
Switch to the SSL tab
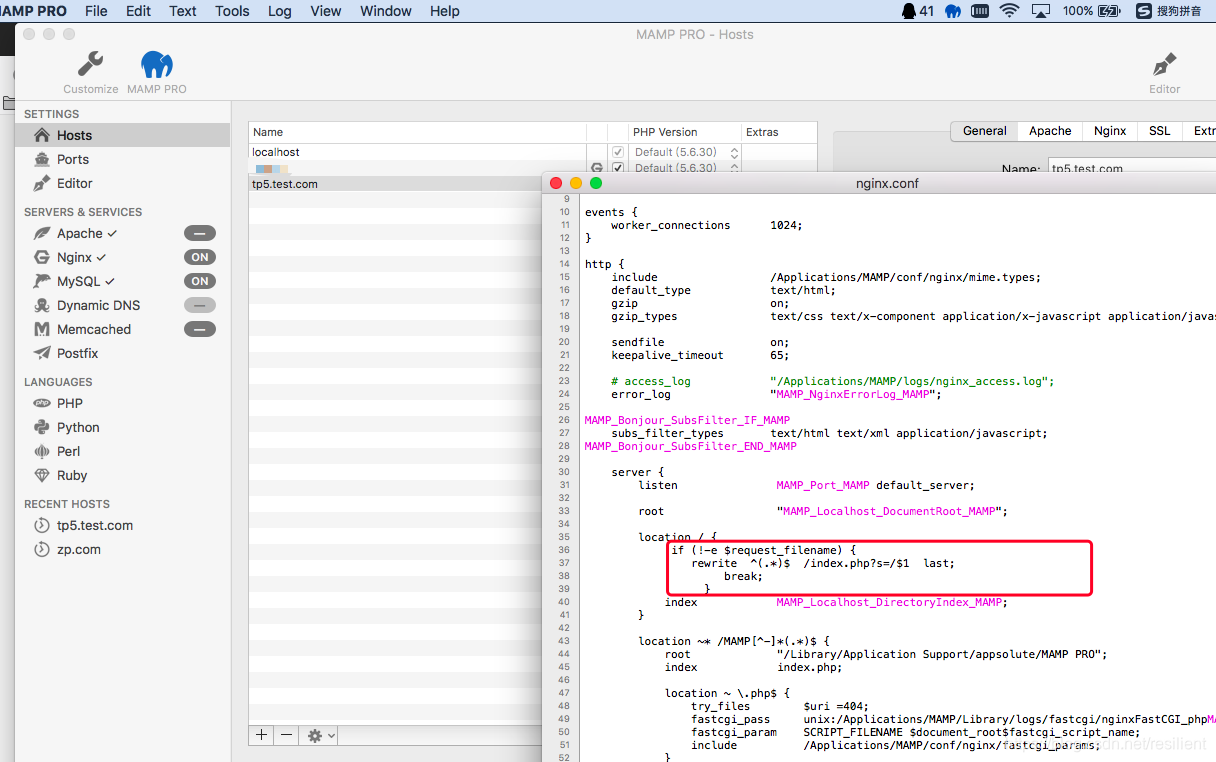click(x=1159, y=131)
